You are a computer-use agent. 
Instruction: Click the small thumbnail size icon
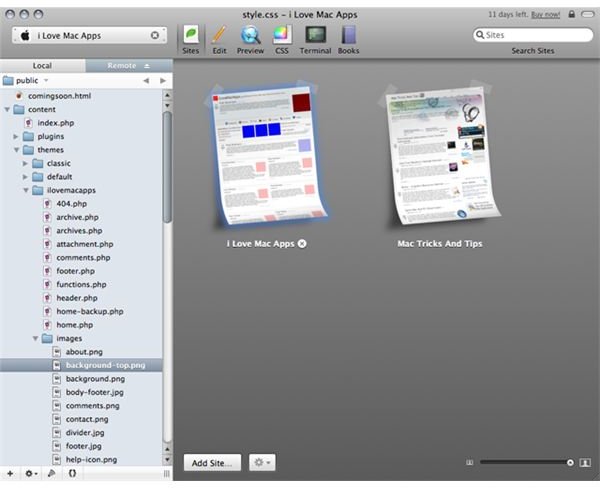[x=470, y=462]
